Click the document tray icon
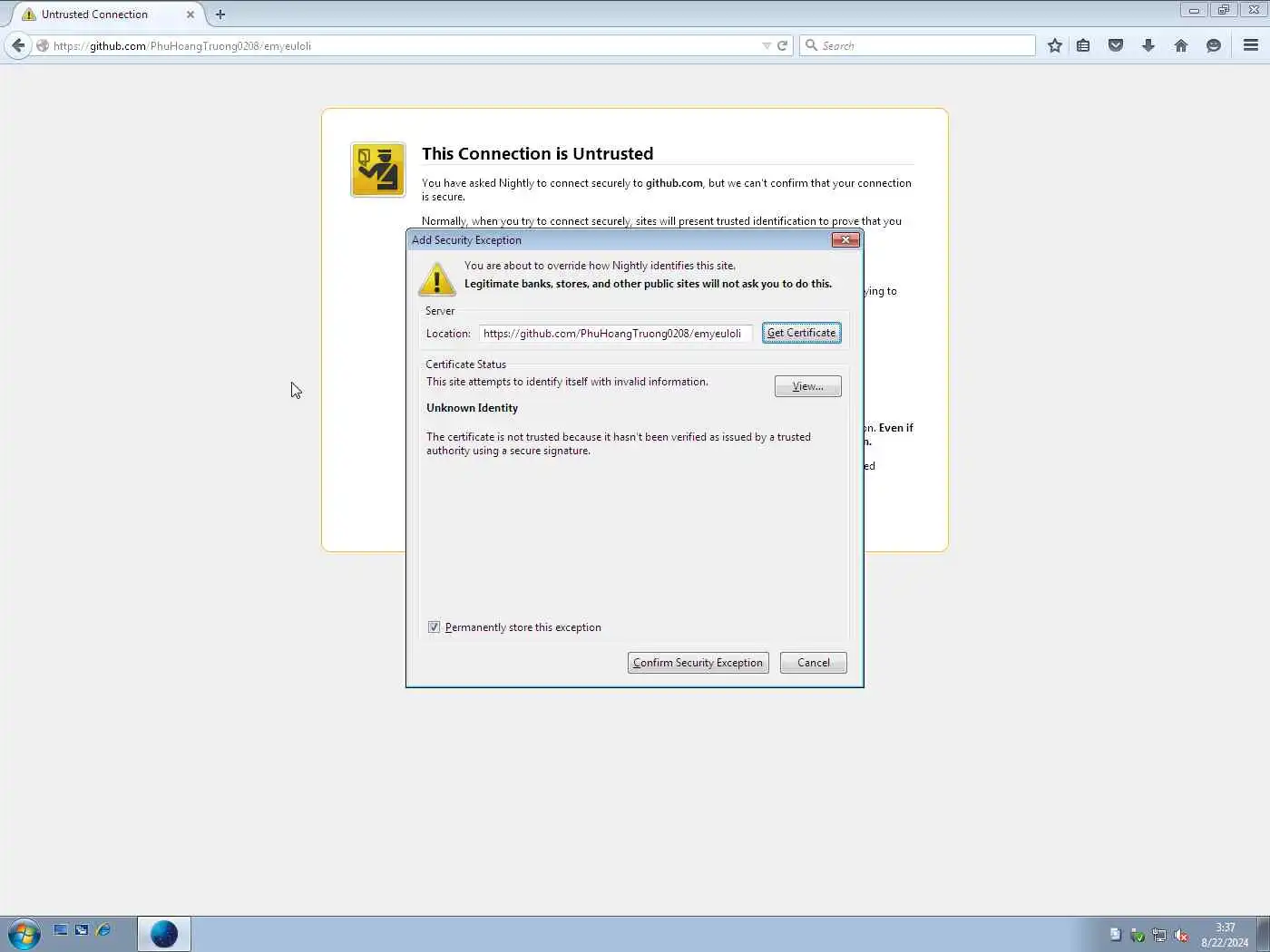 1116,935
